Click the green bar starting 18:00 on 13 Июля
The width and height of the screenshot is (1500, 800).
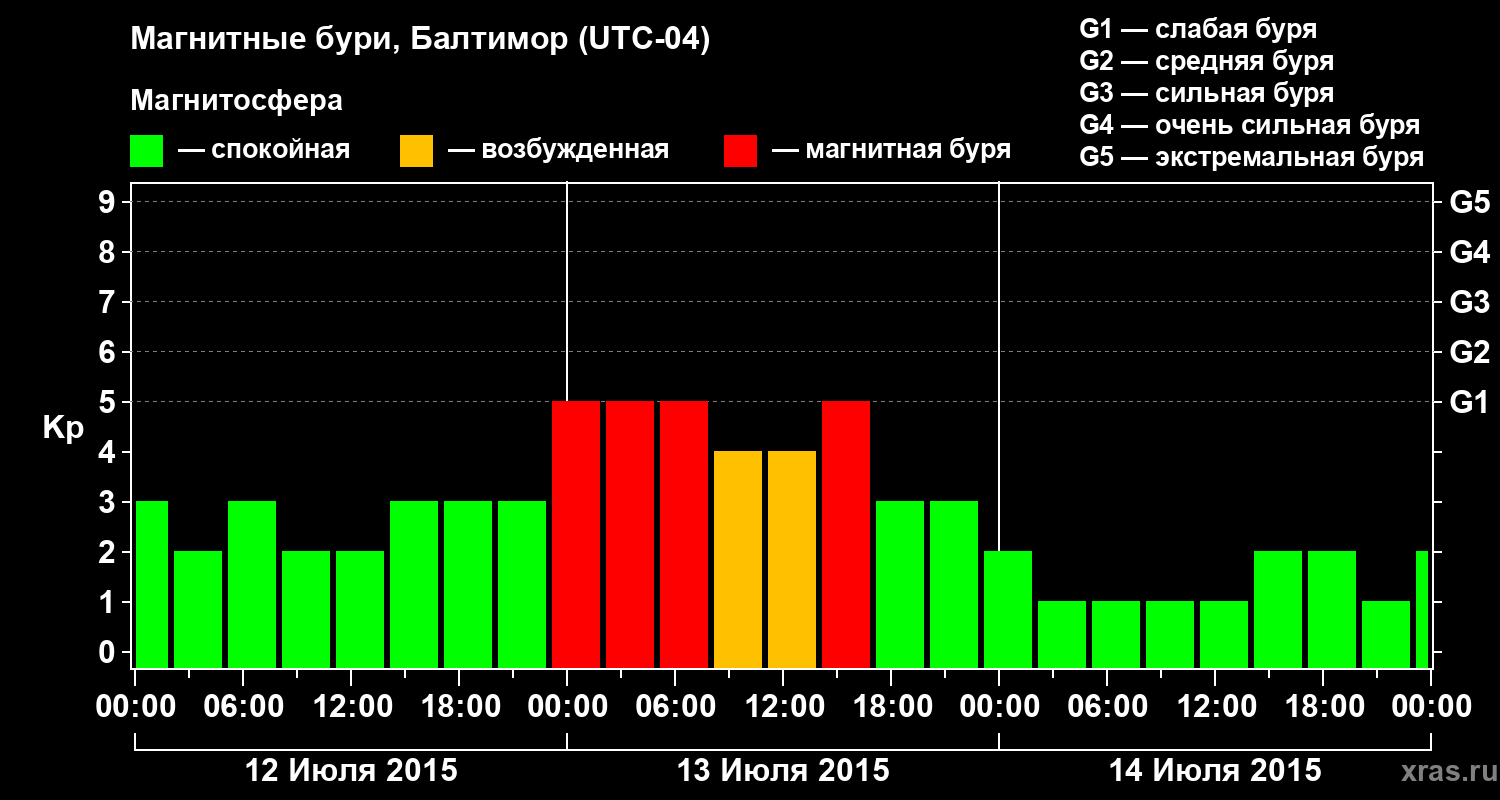[900, 585]
